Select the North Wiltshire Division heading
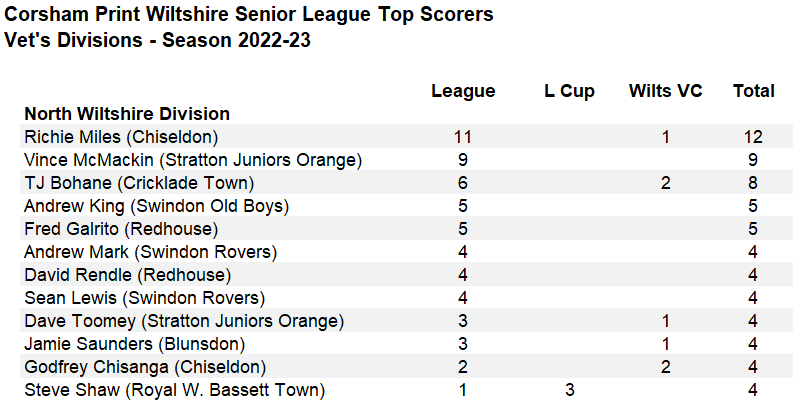Viewport: 793px width, 401px height. click(127, 114)
